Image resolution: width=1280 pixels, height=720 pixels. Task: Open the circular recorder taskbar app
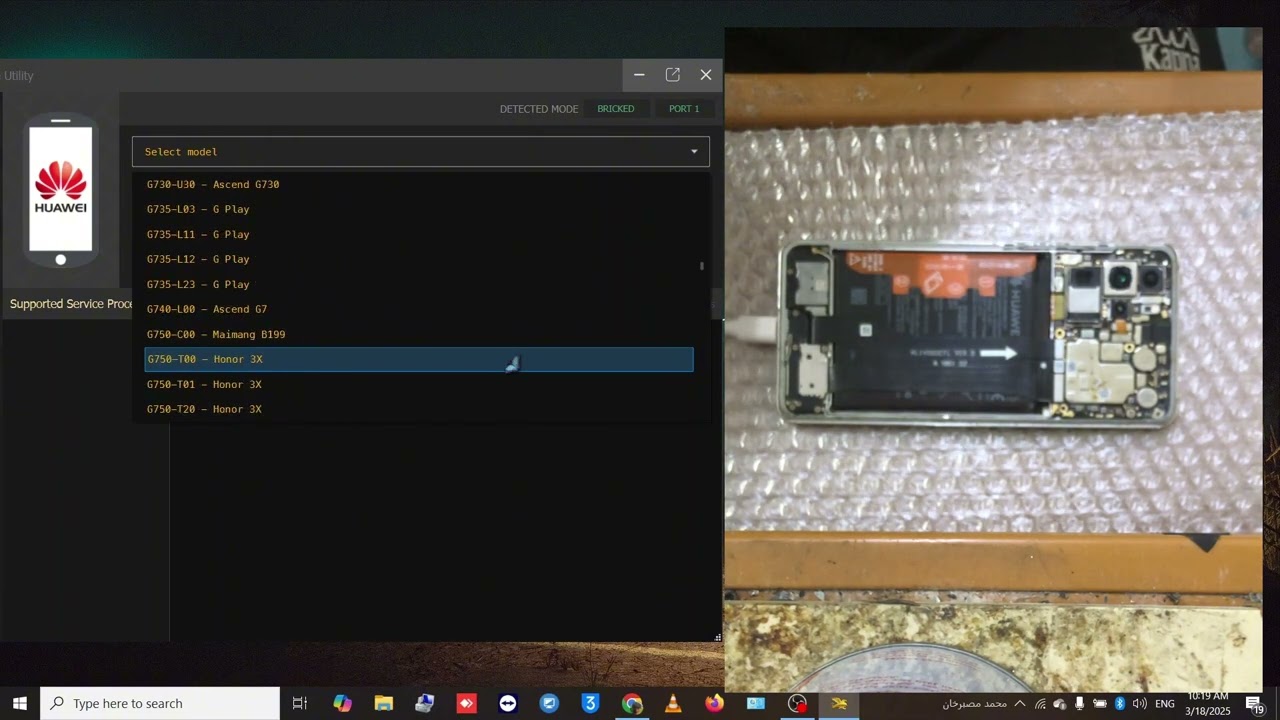pyautogui.click(x=797, y=703)
